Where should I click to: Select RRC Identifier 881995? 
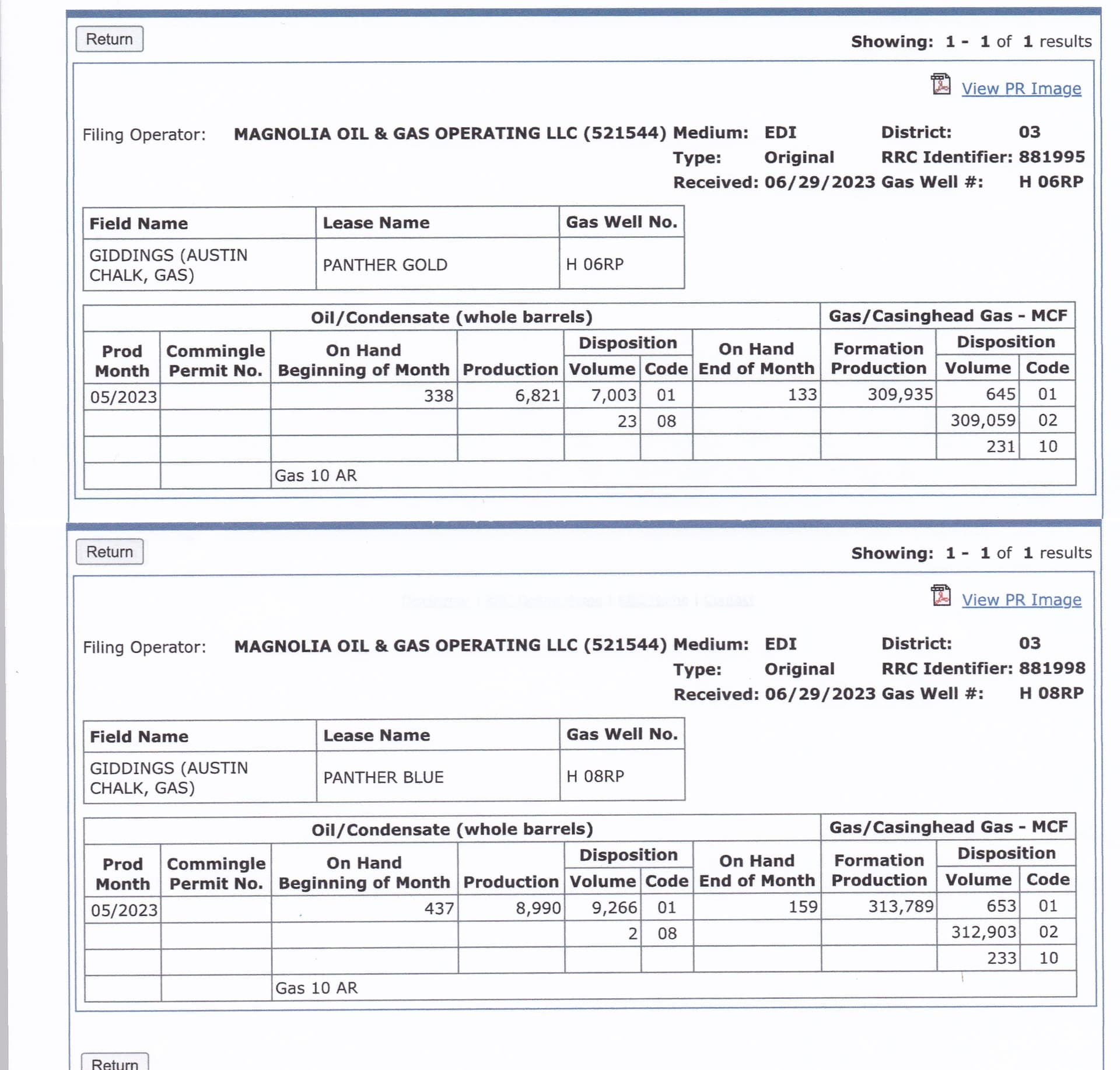pos(1052,157)
